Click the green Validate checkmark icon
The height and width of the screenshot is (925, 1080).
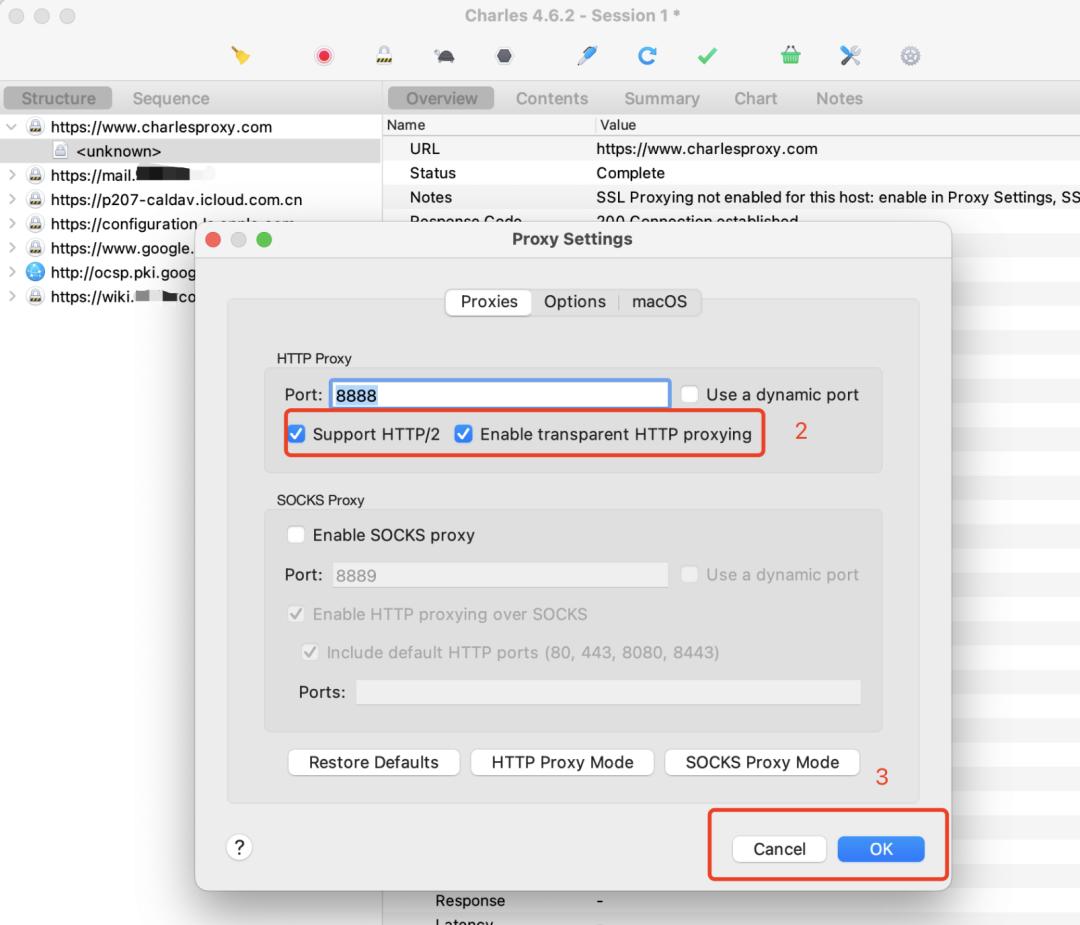[x=707, y=56]
